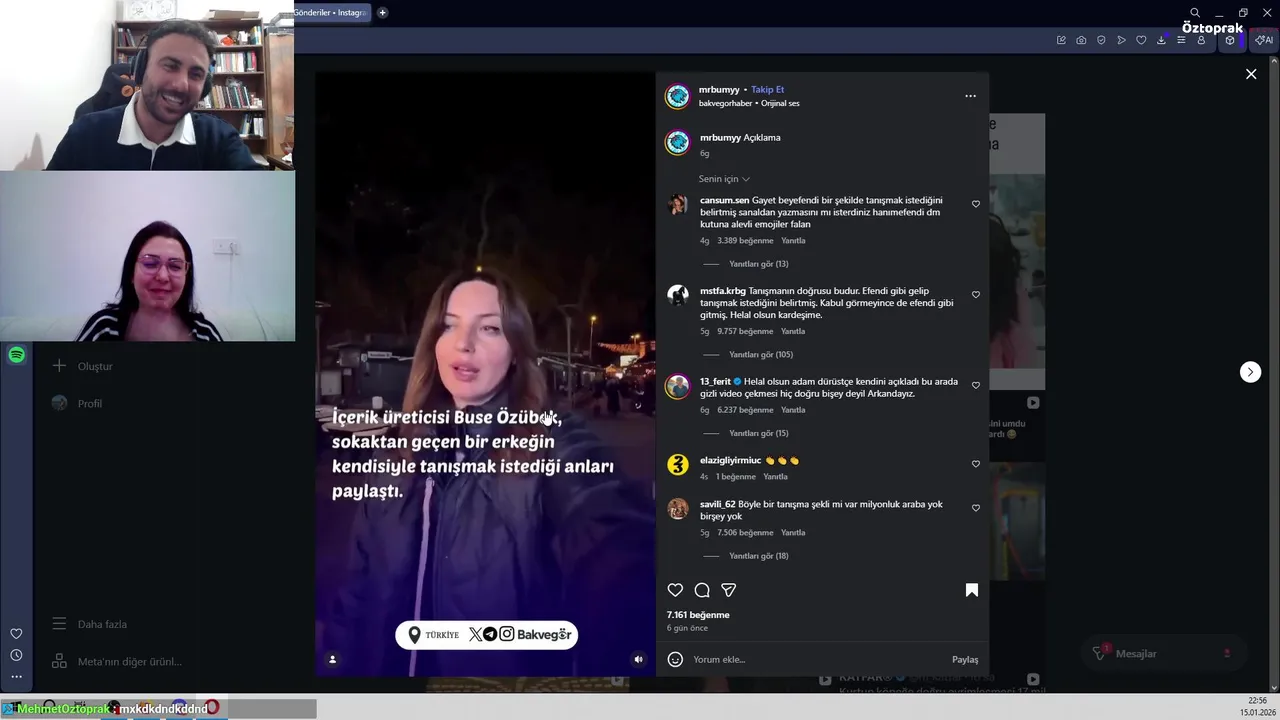This screenshot has width=1280, height=720.
Task: Reply to cansum.sen's comment via Yanıtla
Action: (x=793, y=241)
